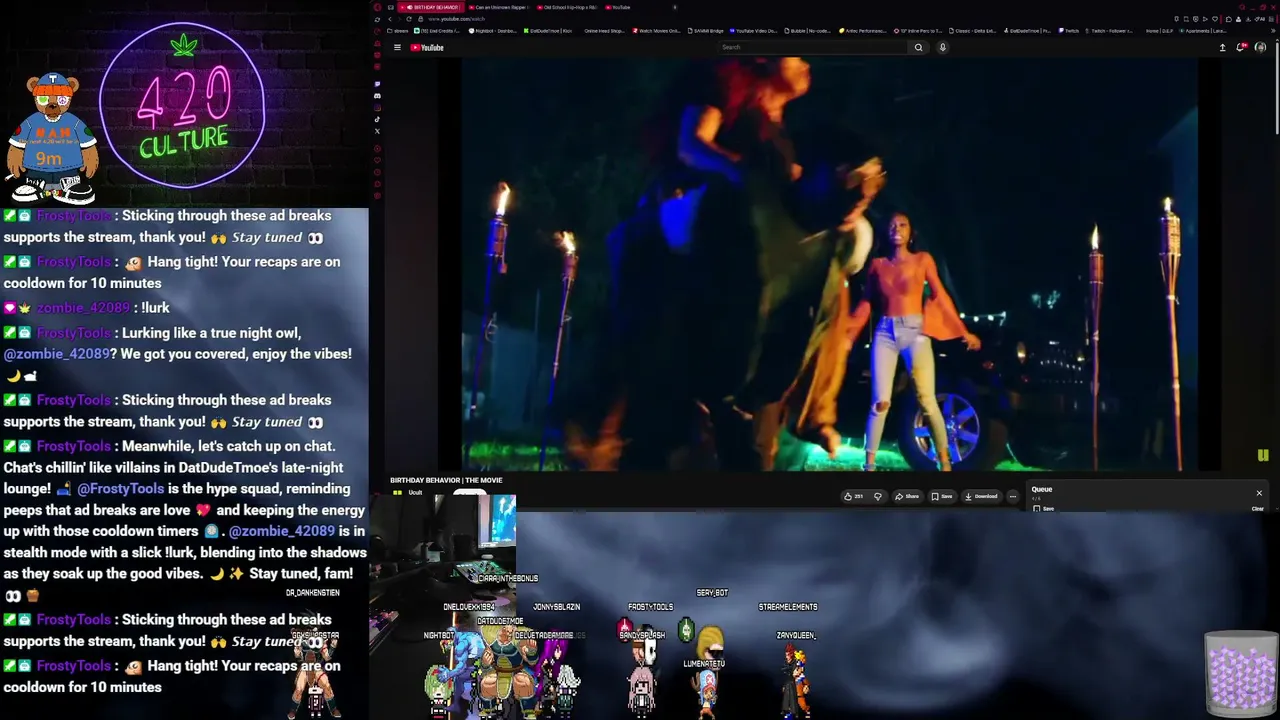
Task: Open the YouTube upload/create icon
Action: tap(1222, 47)
